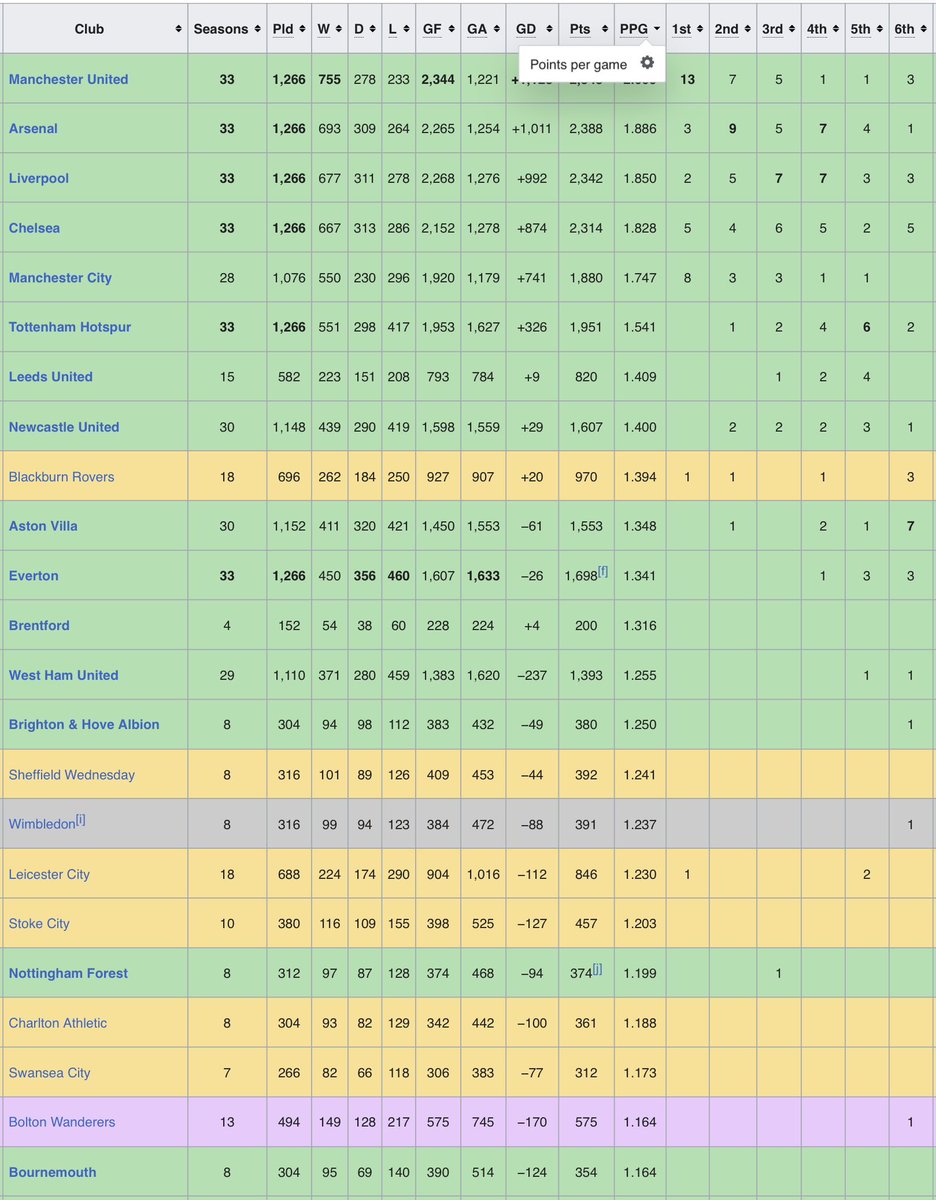The image size is (936, 1200).
Task: Open Wimbledon club link
Action: [41, 825]
